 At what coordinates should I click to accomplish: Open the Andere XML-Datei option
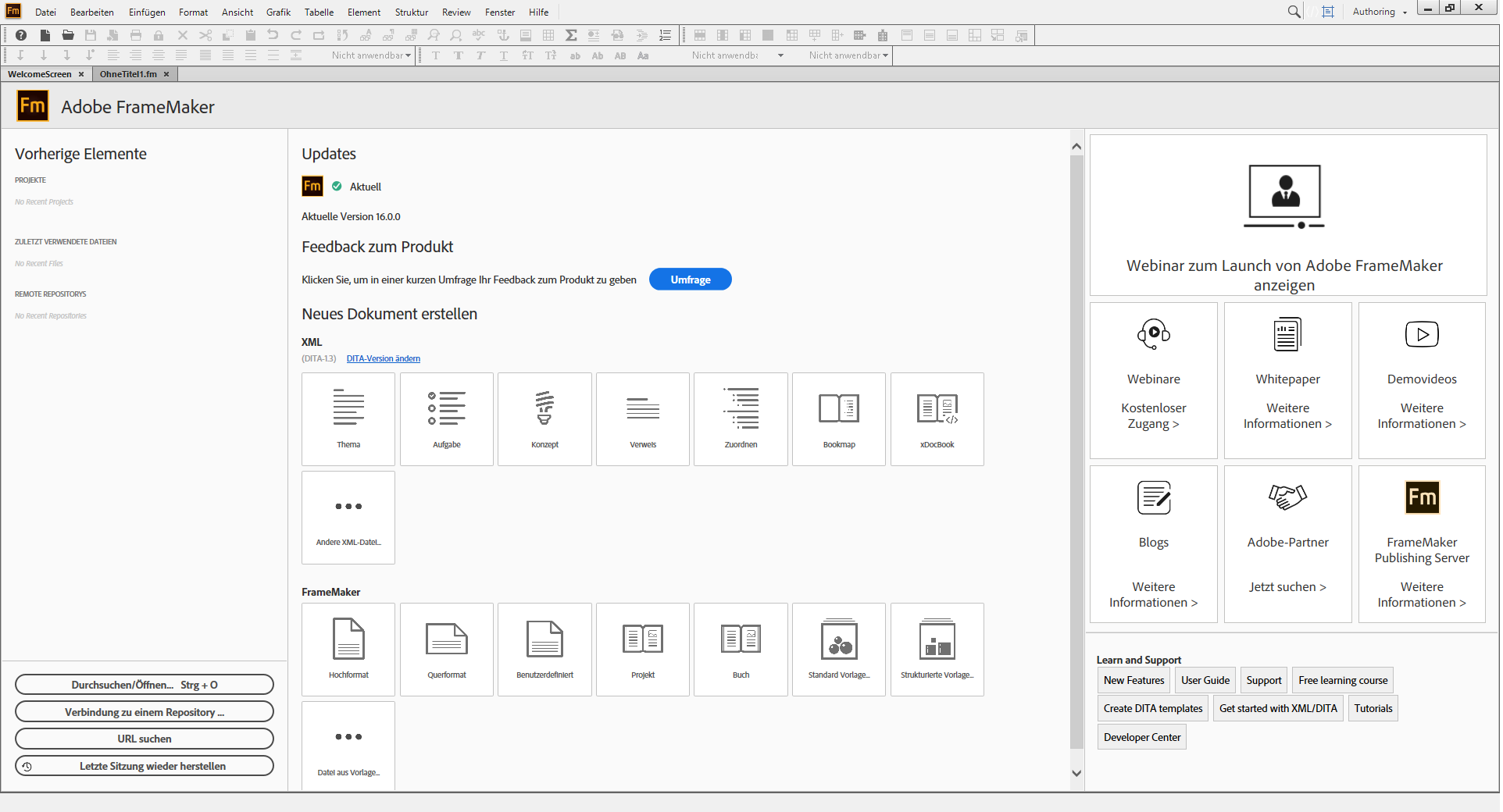(x=348, y=517)
